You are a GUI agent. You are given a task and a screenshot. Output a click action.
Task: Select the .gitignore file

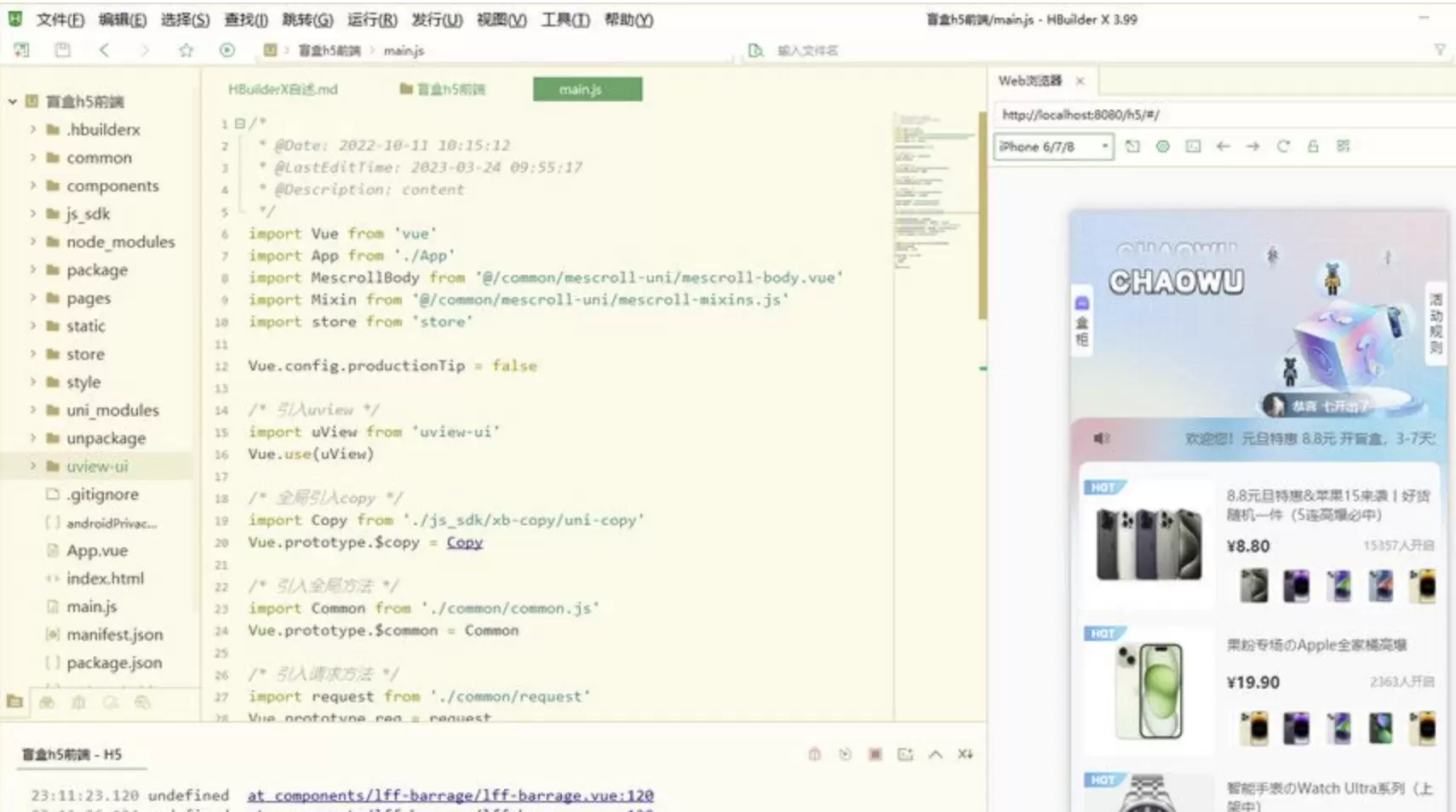pos(103,495)
